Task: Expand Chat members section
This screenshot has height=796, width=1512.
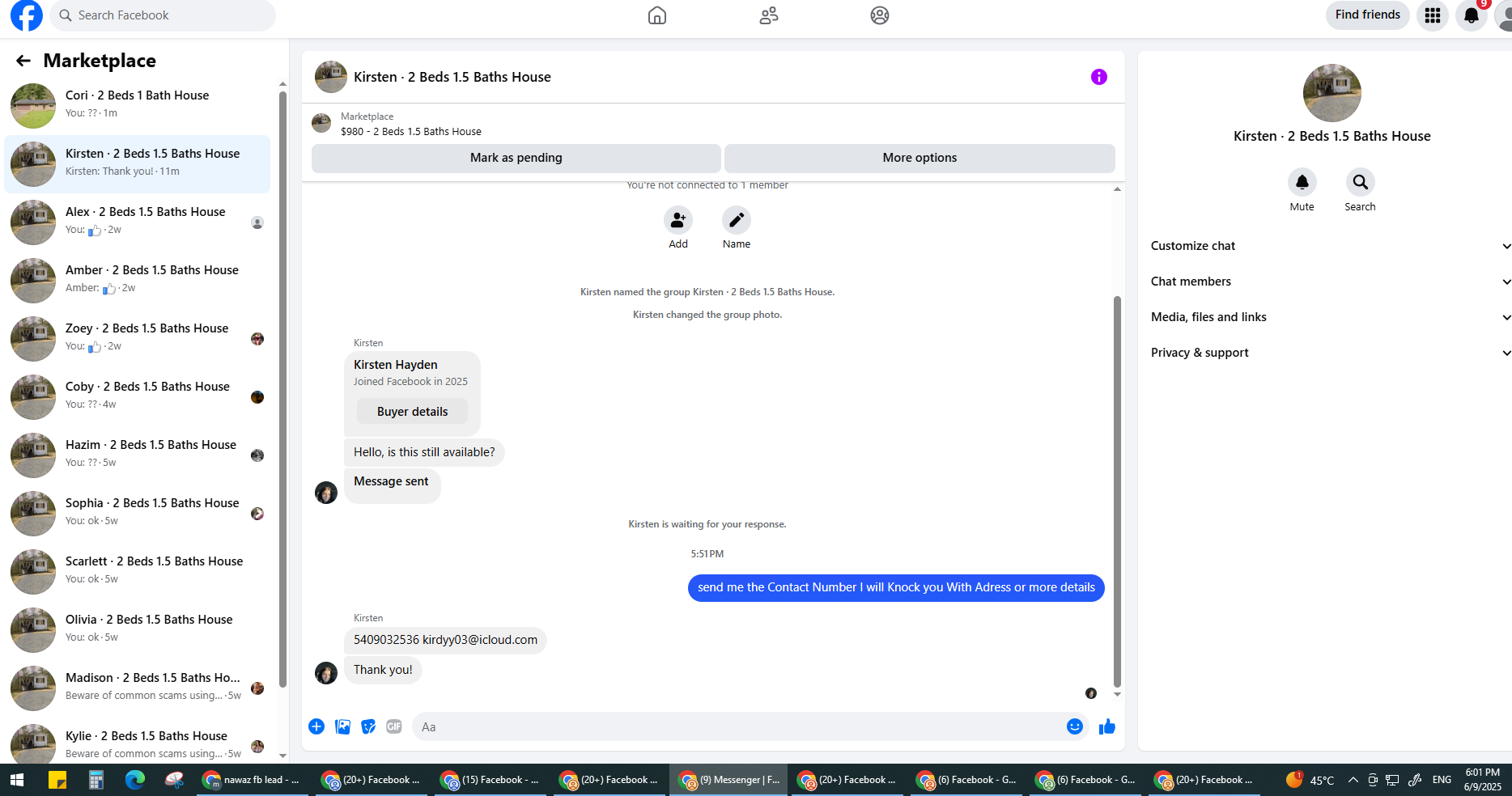Action: (x=1331, y=282)
